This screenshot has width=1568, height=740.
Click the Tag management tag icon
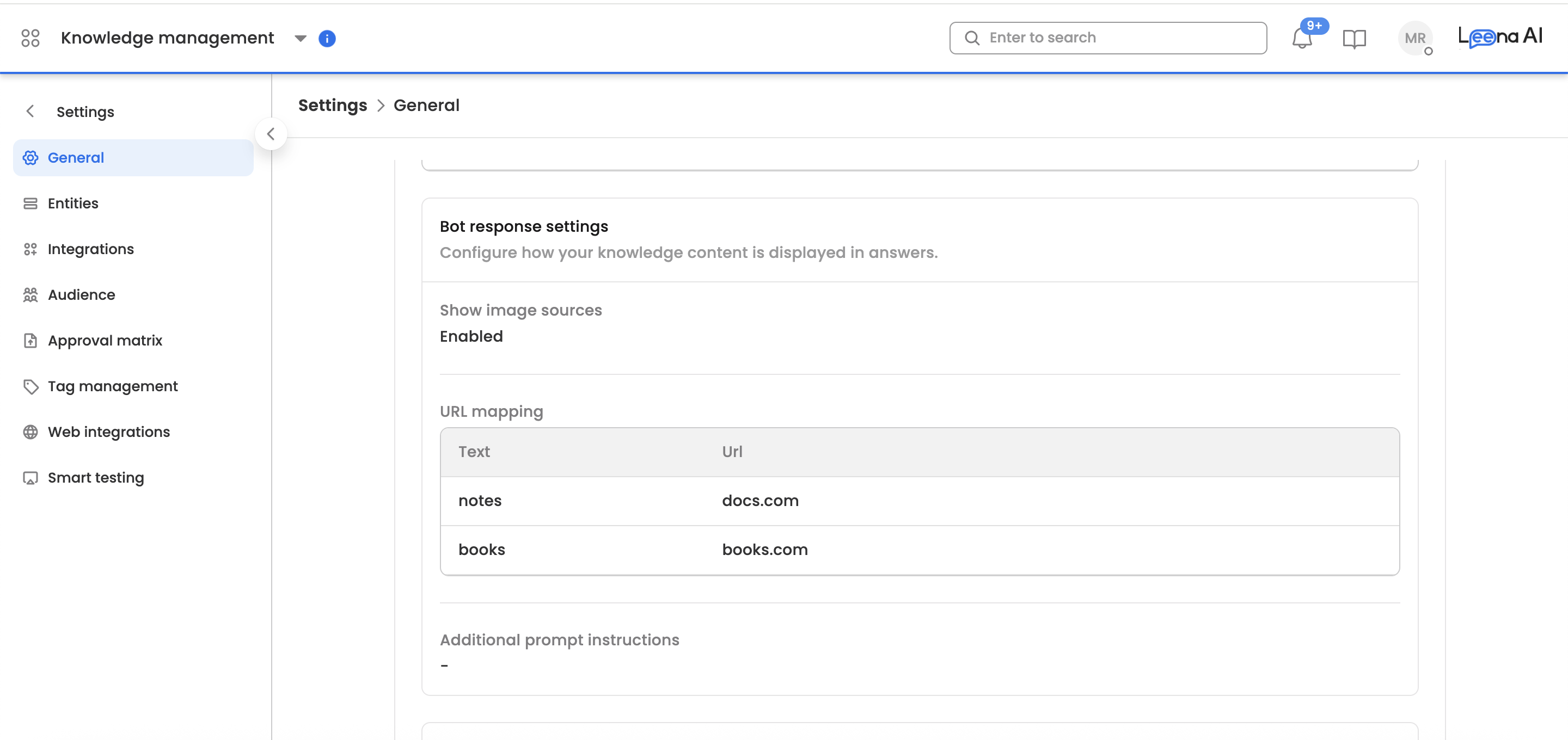pyautogui.click(x=30, y=386)
